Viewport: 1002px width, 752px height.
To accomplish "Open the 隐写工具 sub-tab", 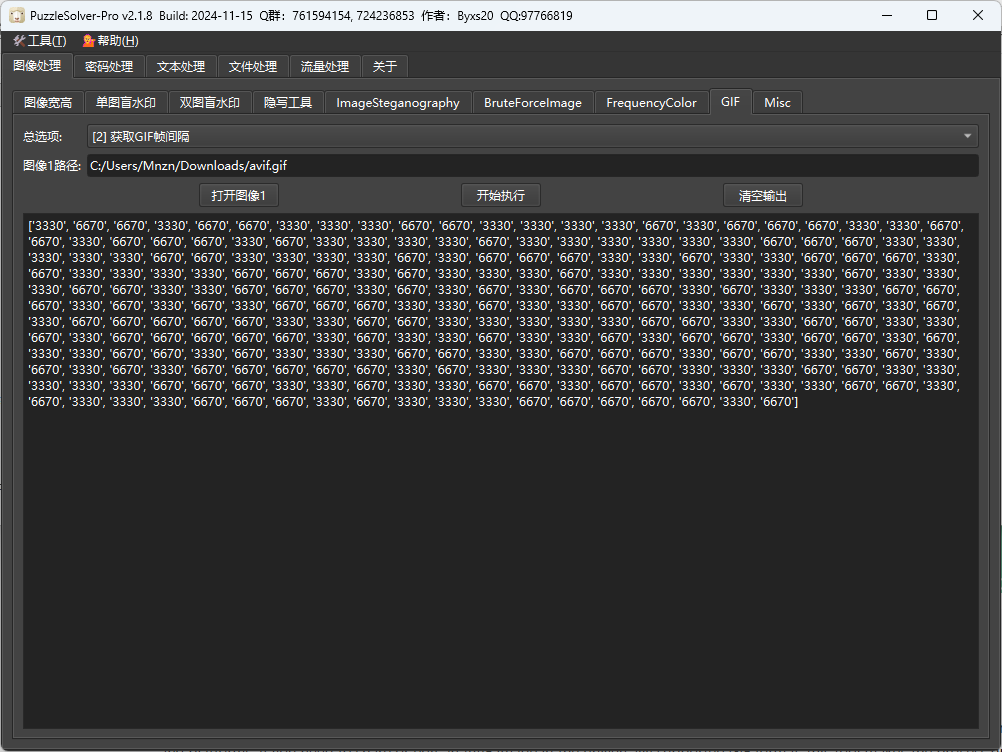I will [288, 103].
